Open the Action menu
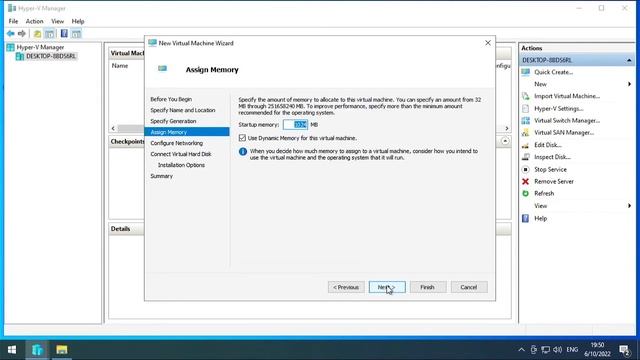This screenshot has width=640, height=360. pos(34,21)
